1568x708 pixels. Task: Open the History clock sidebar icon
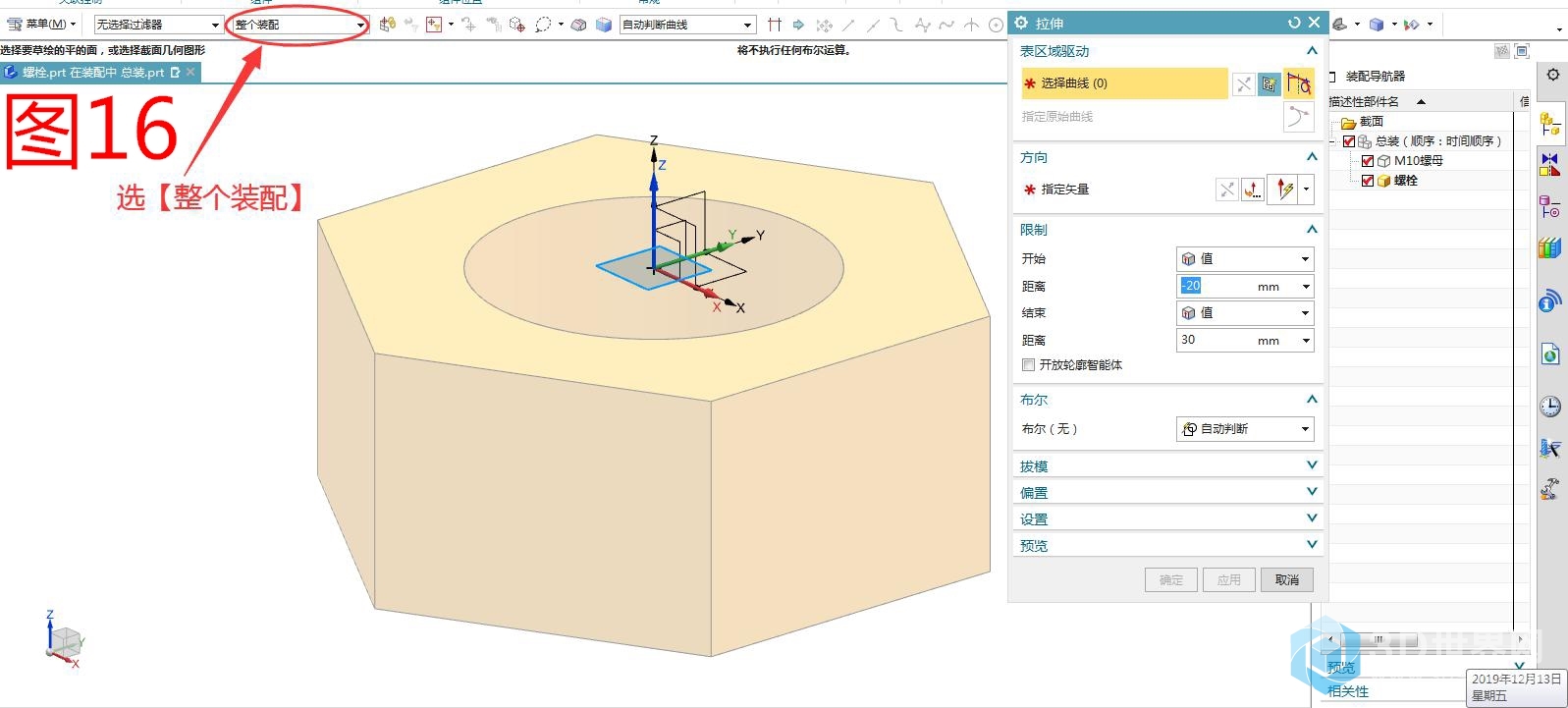pyautogui.click(x=1550, y=407)
